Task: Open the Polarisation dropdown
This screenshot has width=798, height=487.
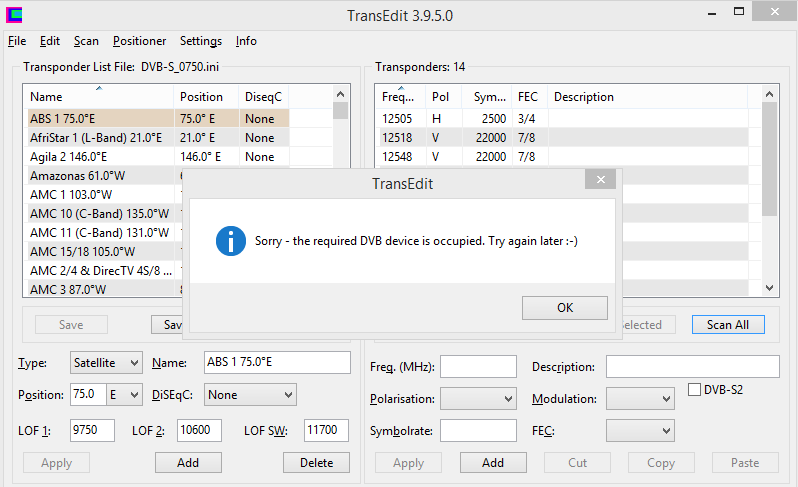Action: click(x=478, y=399)
